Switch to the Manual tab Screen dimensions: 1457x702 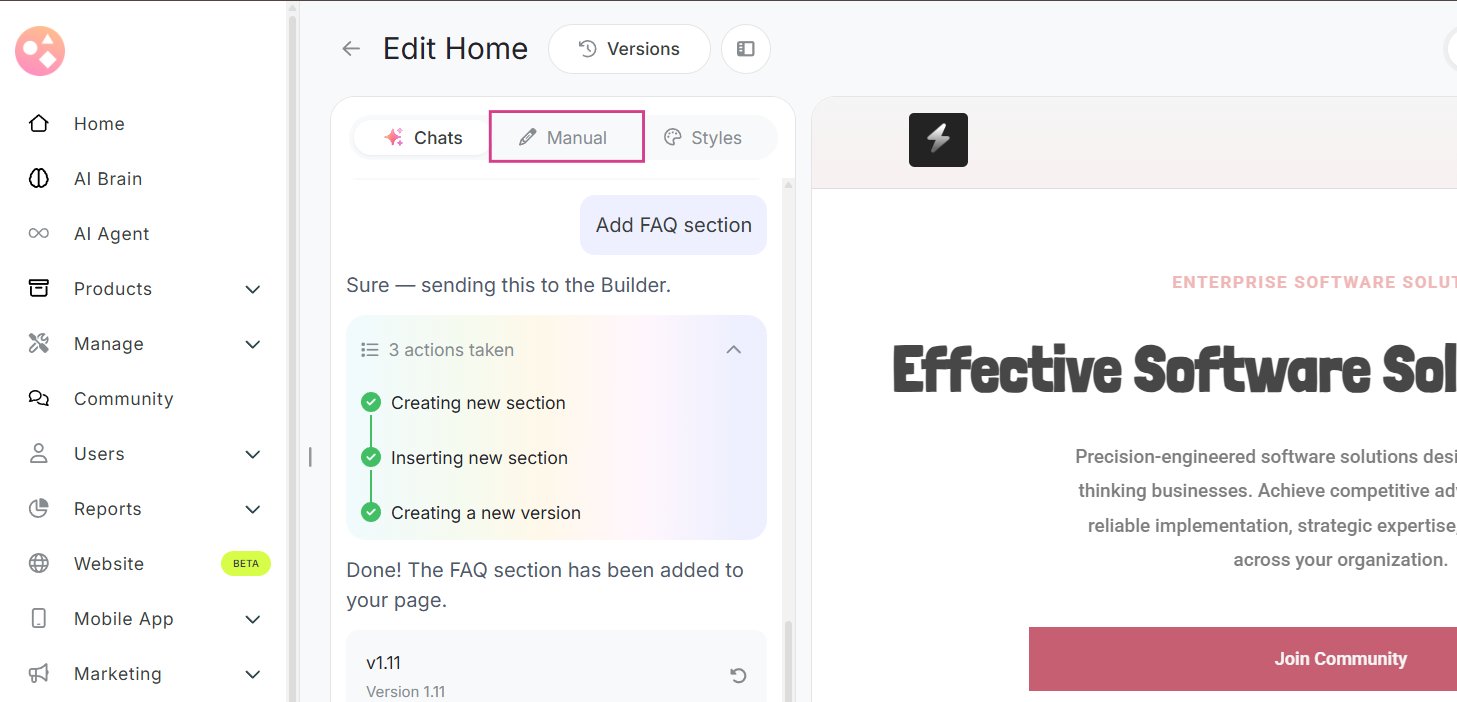[x=565, y=138]
